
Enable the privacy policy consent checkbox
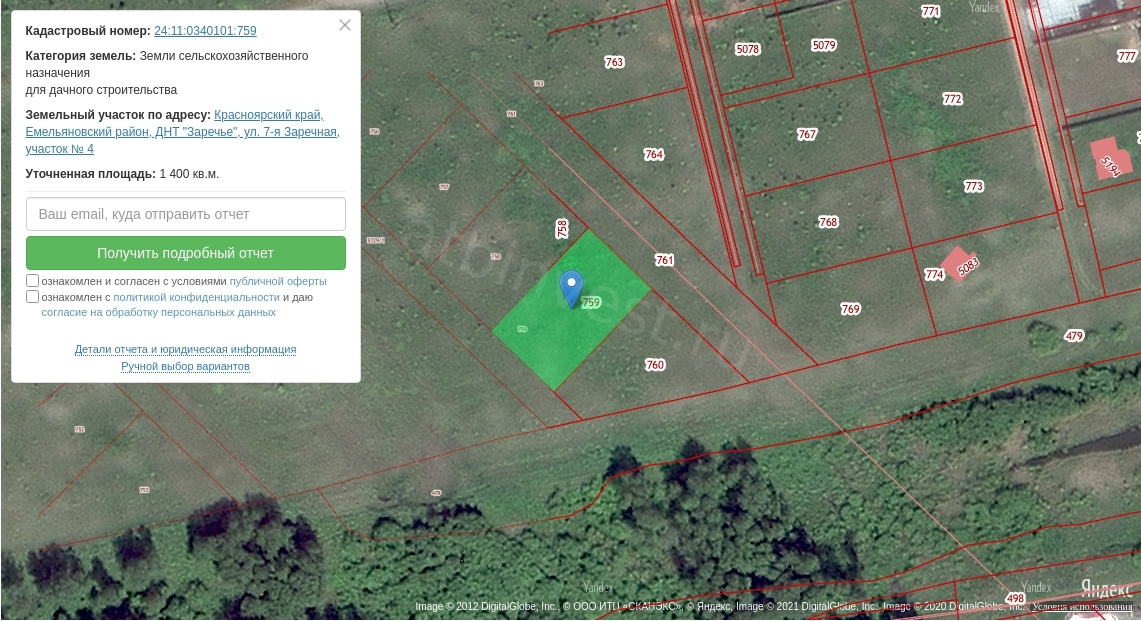pos(33,297)
